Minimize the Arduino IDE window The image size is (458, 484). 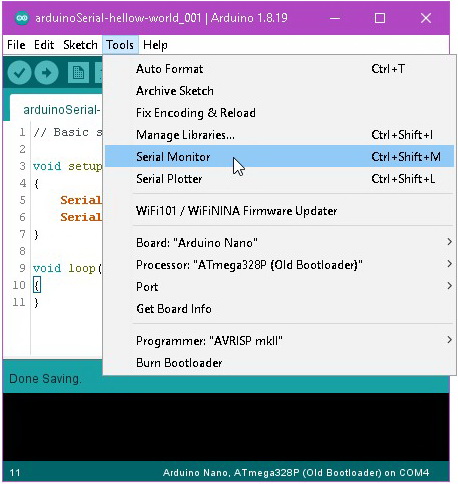pyautogui.click(x=335, y=18)
